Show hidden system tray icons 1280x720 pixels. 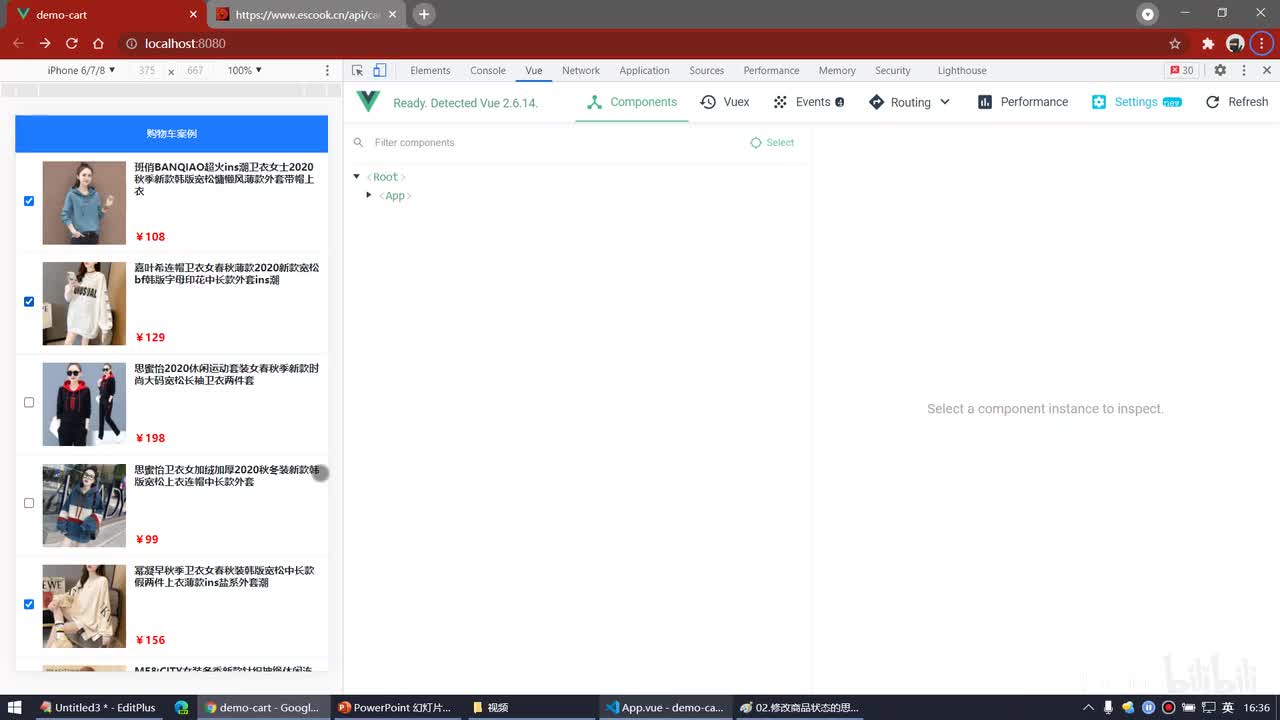pyautogui.click(x=1088, y=707)
